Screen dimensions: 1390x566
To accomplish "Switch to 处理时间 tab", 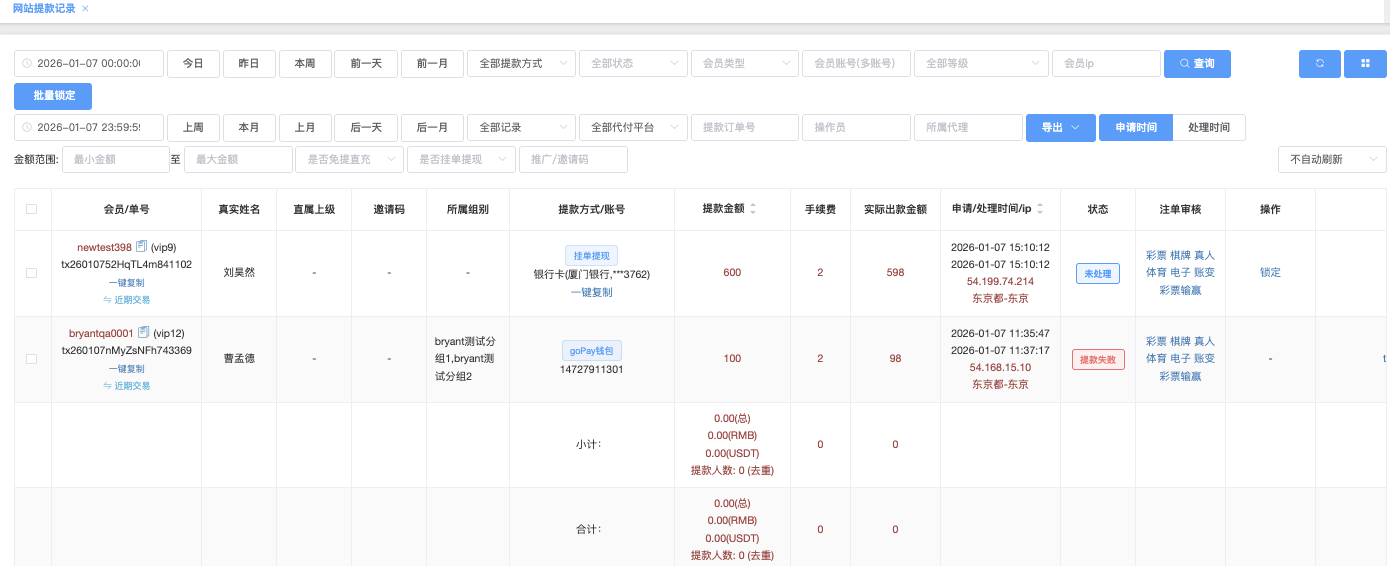I will click(1208, 128).
